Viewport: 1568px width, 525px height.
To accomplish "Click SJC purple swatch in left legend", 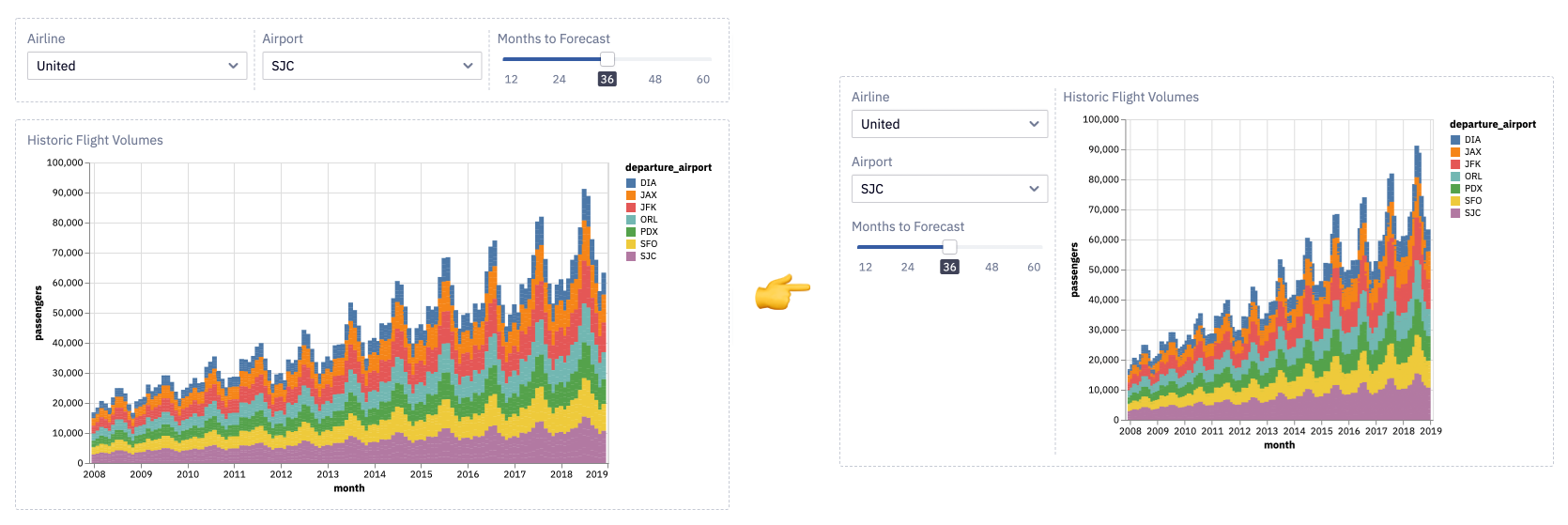I will click(631, 256).
